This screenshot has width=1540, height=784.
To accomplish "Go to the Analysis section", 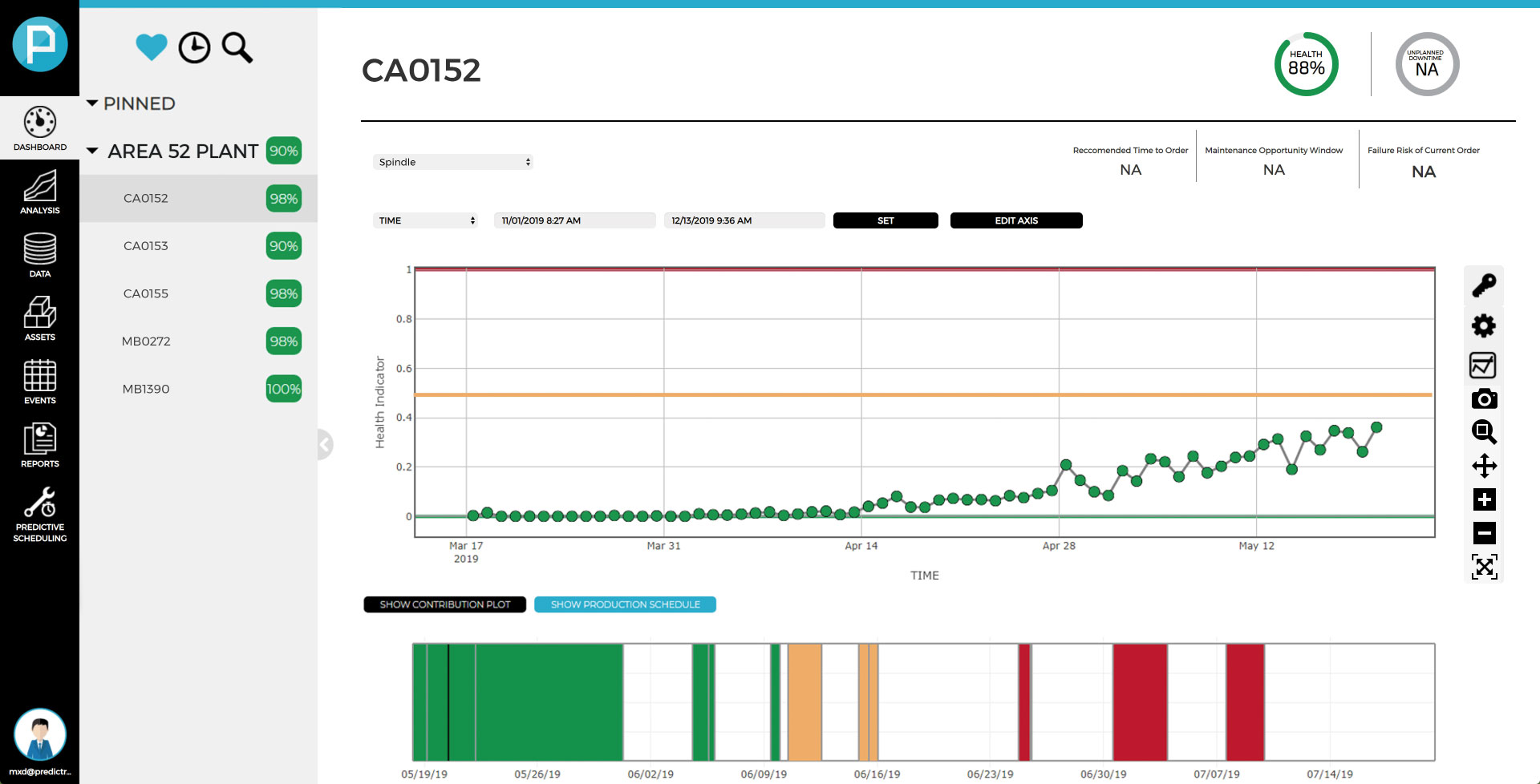I will [x=39, y=192].
